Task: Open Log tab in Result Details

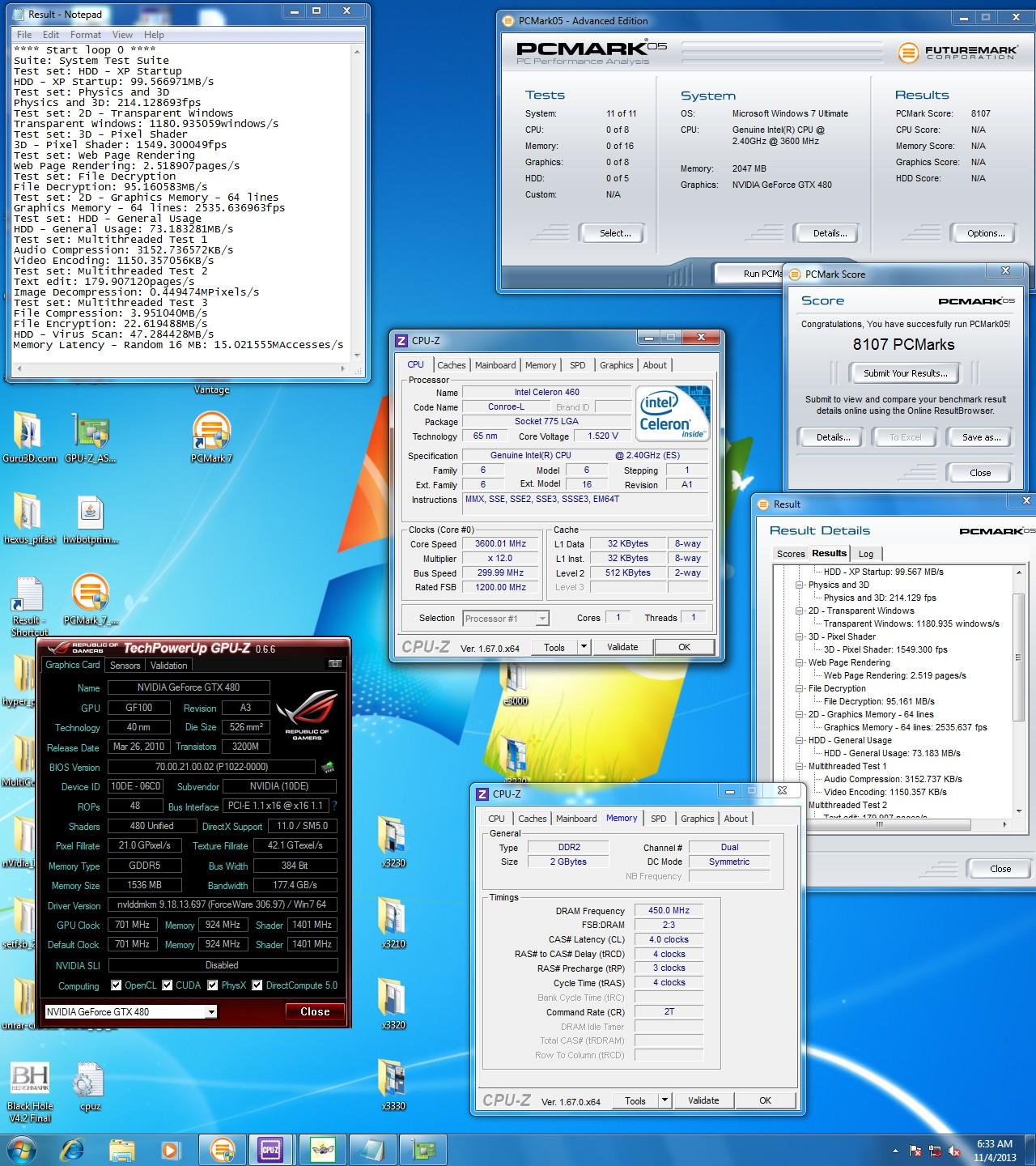Action: pyautogui.click(x=866, y=554)
